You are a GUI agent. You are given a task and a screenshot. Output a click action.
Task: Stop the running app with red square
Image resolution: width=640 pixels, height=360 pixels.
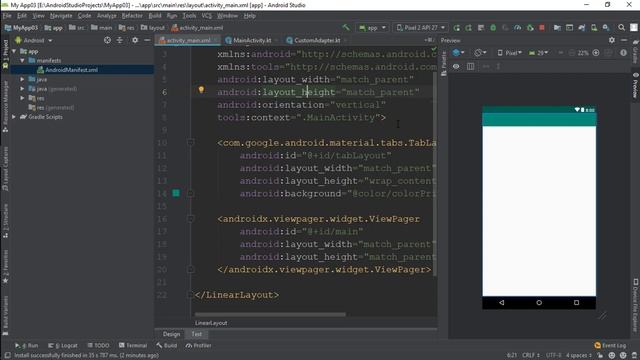click(x=542, y=28)
